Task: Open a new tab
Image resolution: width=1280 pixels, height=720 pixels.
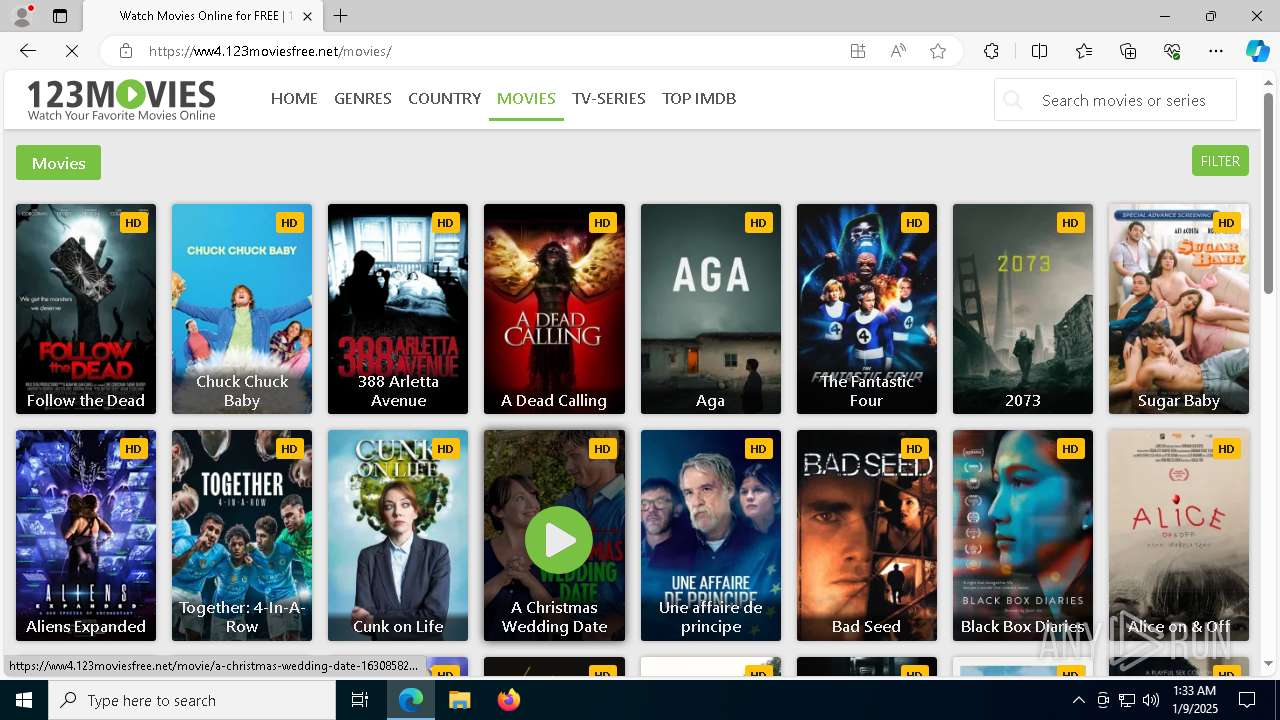Action: [x=341, y=16]
